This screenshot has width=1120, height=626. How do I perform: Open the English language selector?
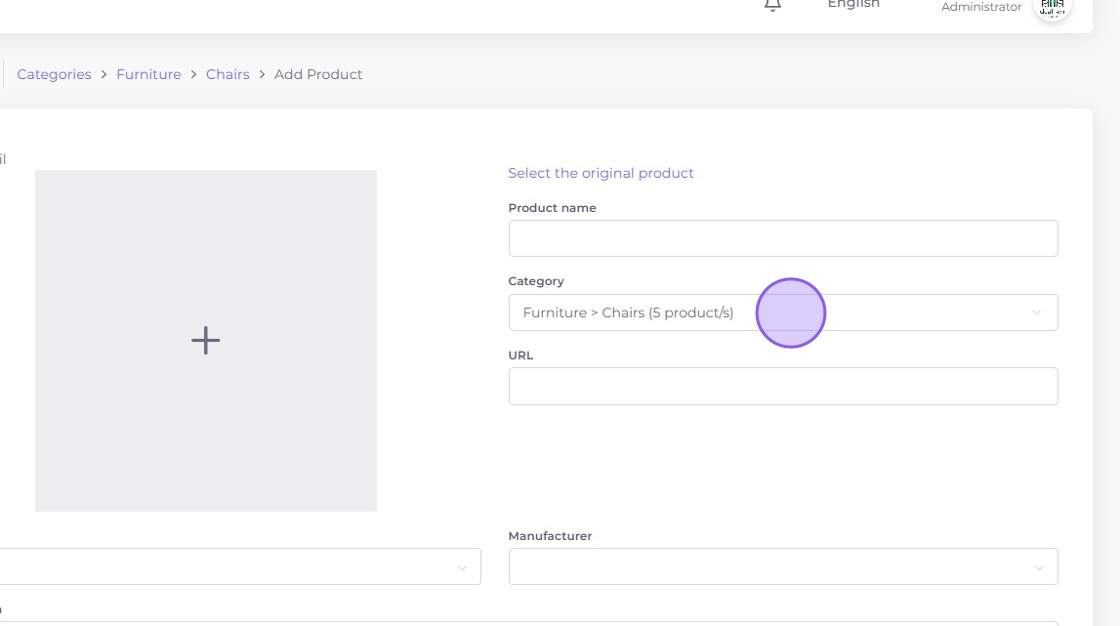(853, 5)
